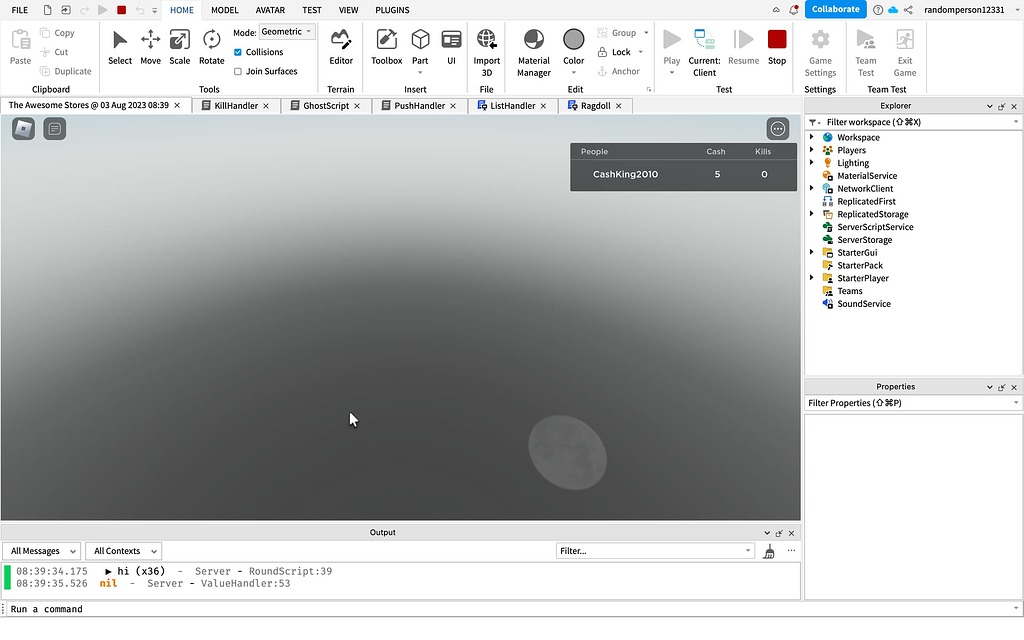Open the PLUGINS ribbon tab
This screenshot has width=1024, height=640.
pos(392,10)
